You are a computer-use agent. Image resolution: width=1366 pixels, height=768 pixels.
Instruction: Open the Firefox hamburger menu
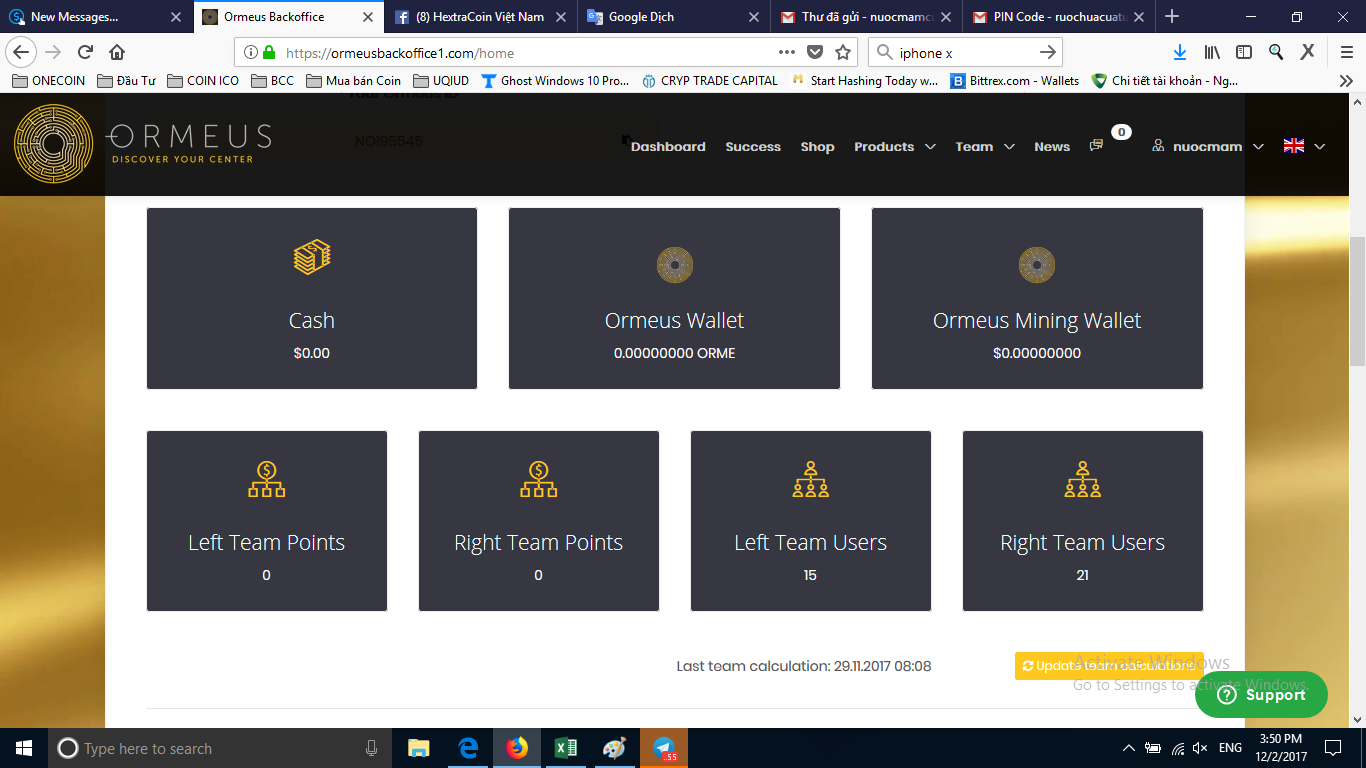click(x=1347, y=52)
